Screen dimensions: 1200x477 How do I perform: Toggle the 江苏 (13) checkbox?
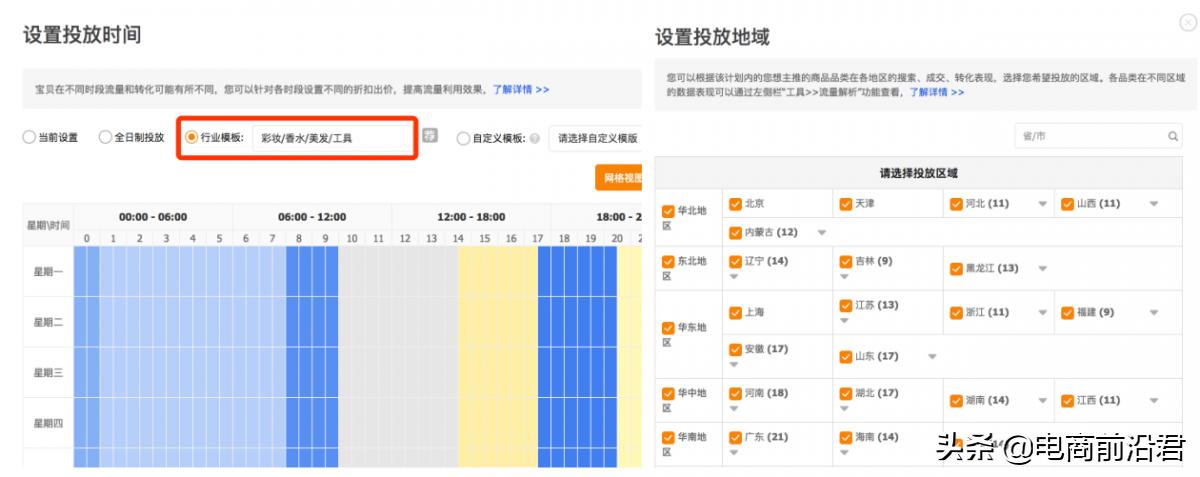click(845, 305)
